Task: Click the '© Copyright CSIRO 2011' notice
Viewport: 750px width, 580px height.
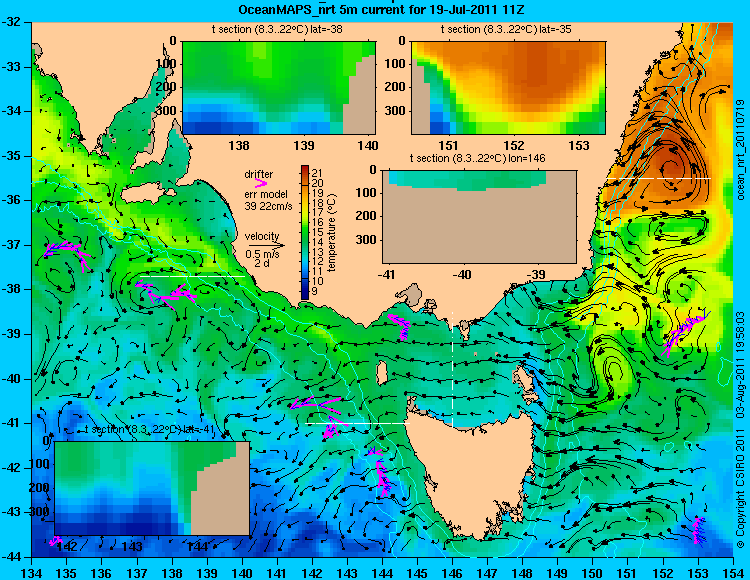Action: [x=741, y=486]
